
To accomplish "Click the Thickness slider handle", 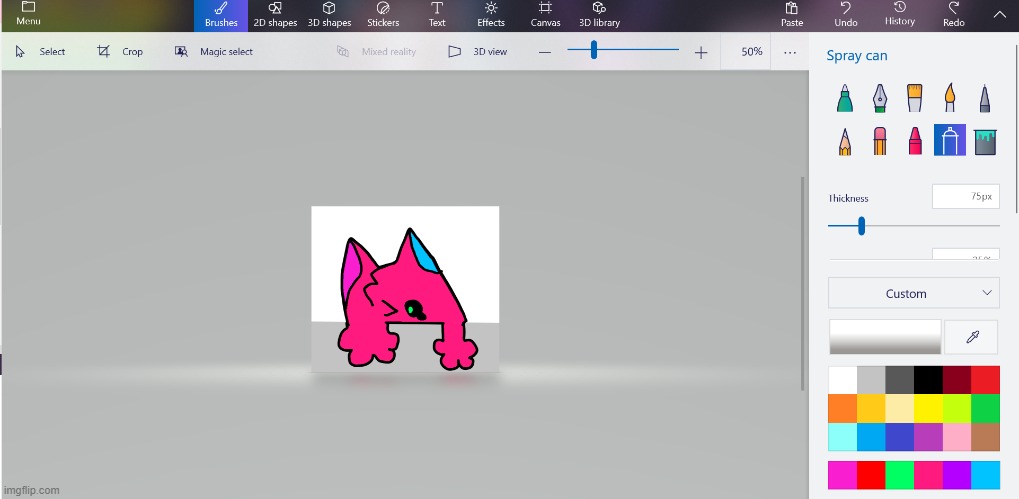I will pos(861,225).
